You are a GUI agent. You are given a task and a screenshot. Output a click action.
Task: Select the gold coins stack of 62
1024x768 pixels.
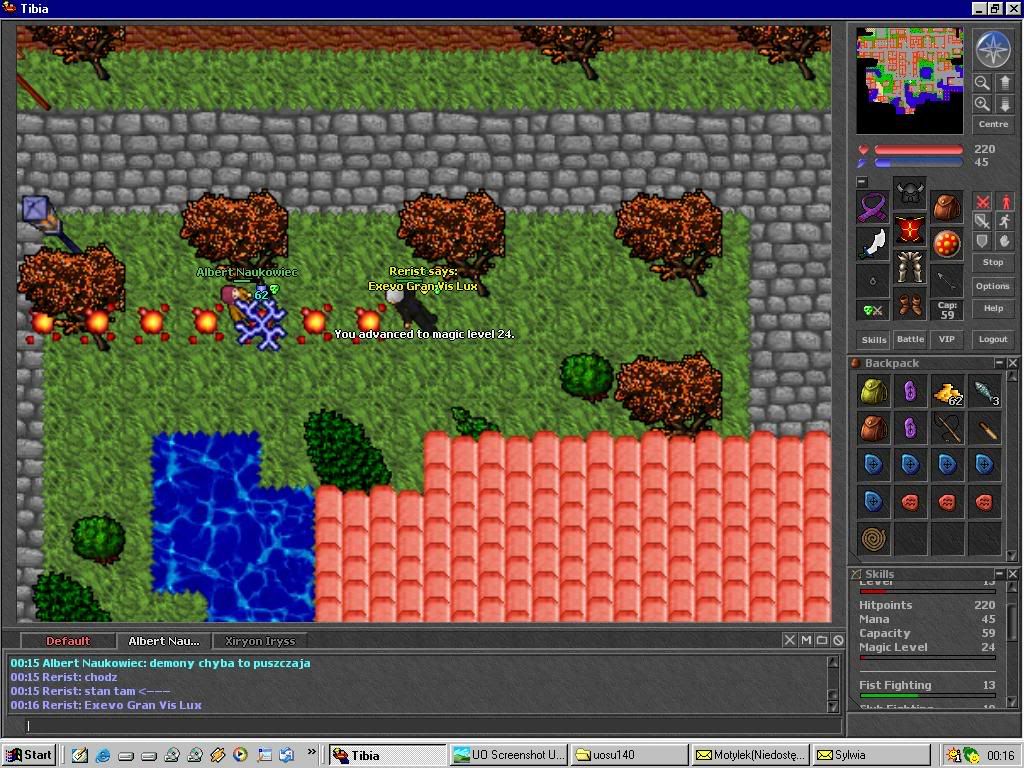tap(947, 391)
